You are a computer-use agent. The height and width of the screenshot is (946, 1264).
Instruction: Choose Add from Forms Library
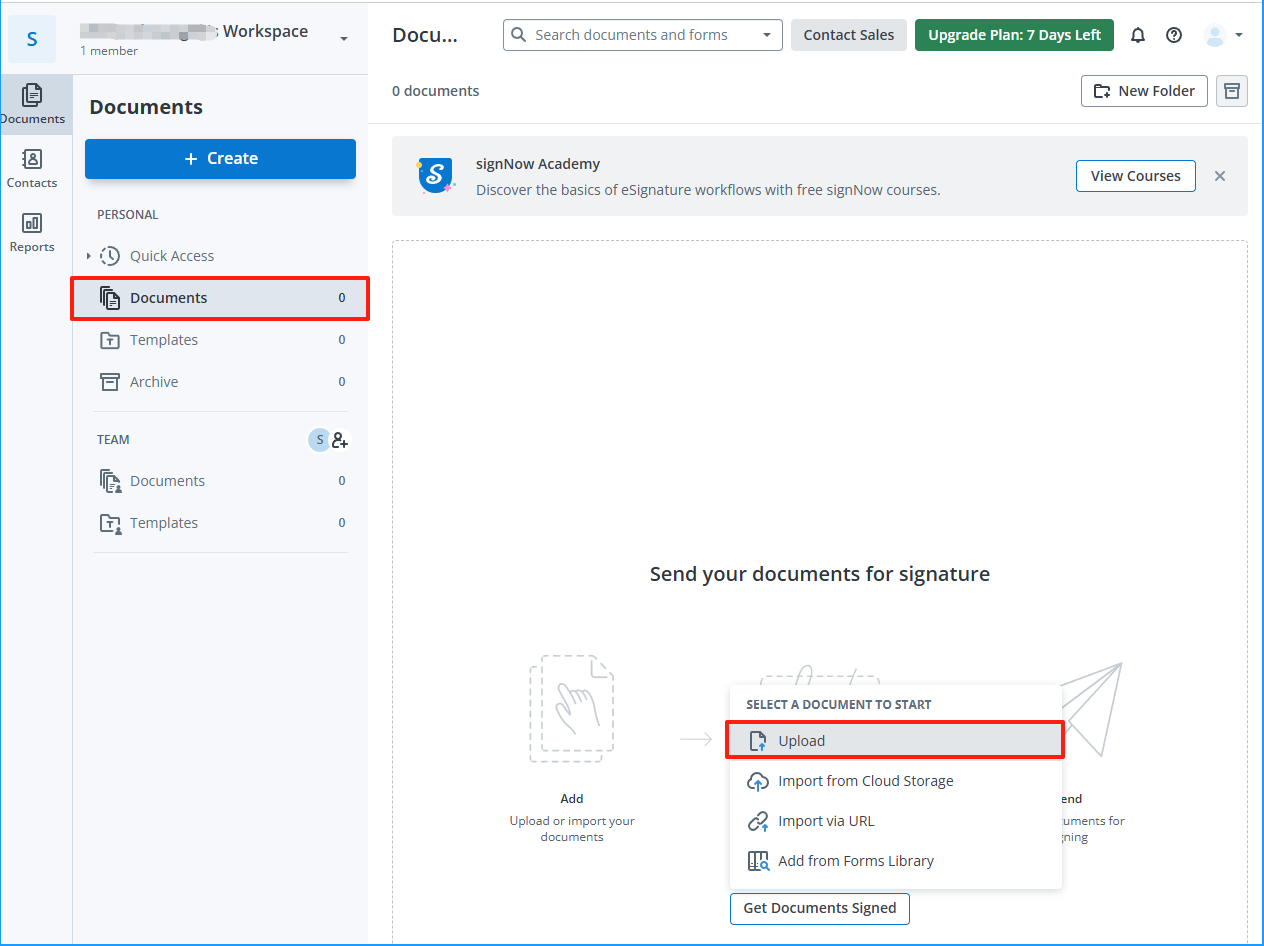(895, 861)
